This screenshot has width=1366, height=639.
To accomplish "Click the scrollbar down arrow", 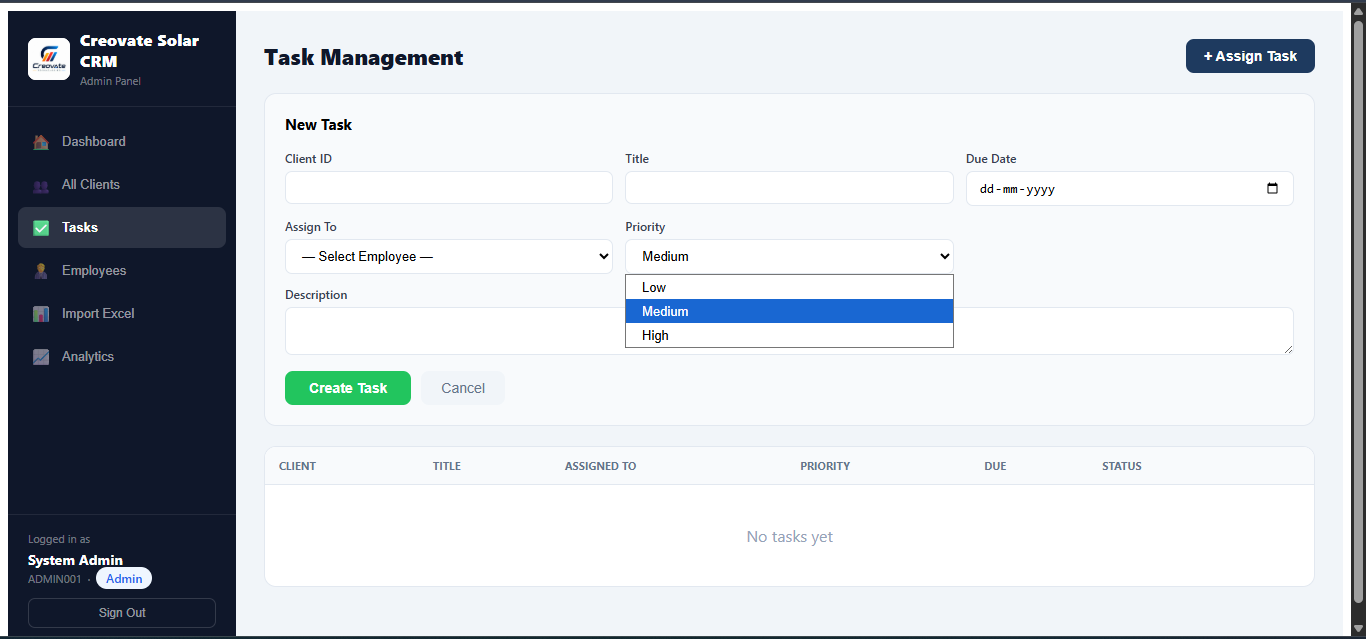I will (x=1358, y=628).
